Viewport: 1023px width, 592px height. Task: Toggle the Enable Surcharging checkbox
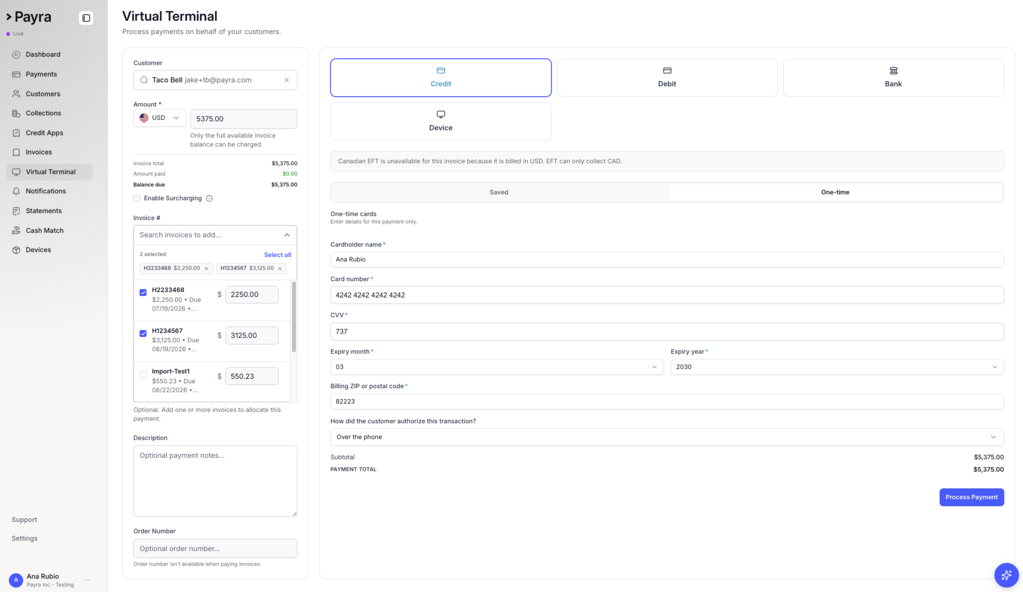[137, 198]
